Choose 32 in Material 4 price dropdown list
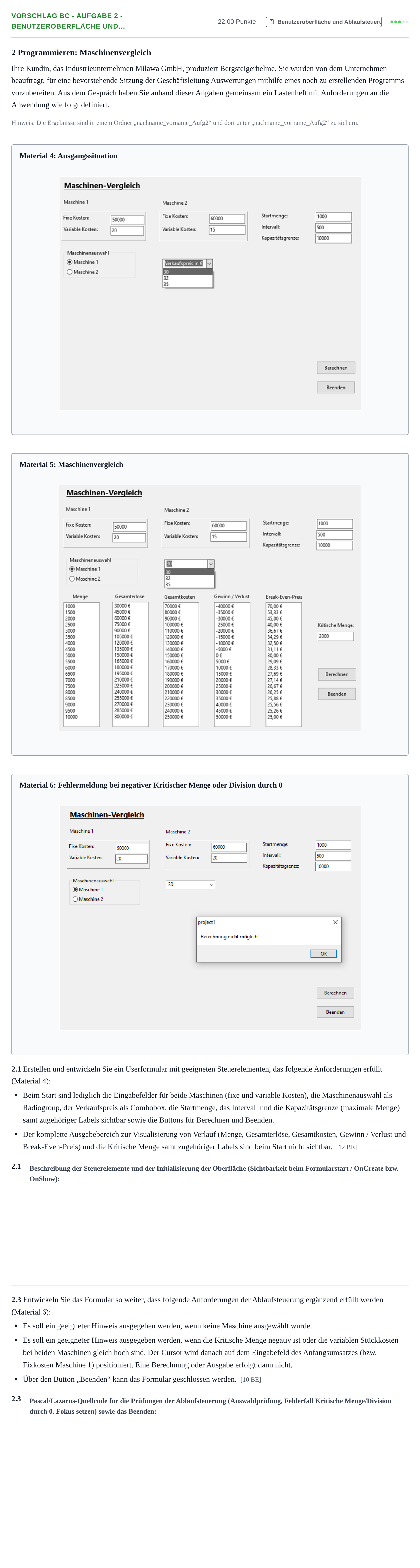Viewport: 420px width, 1568px height. 187,278
